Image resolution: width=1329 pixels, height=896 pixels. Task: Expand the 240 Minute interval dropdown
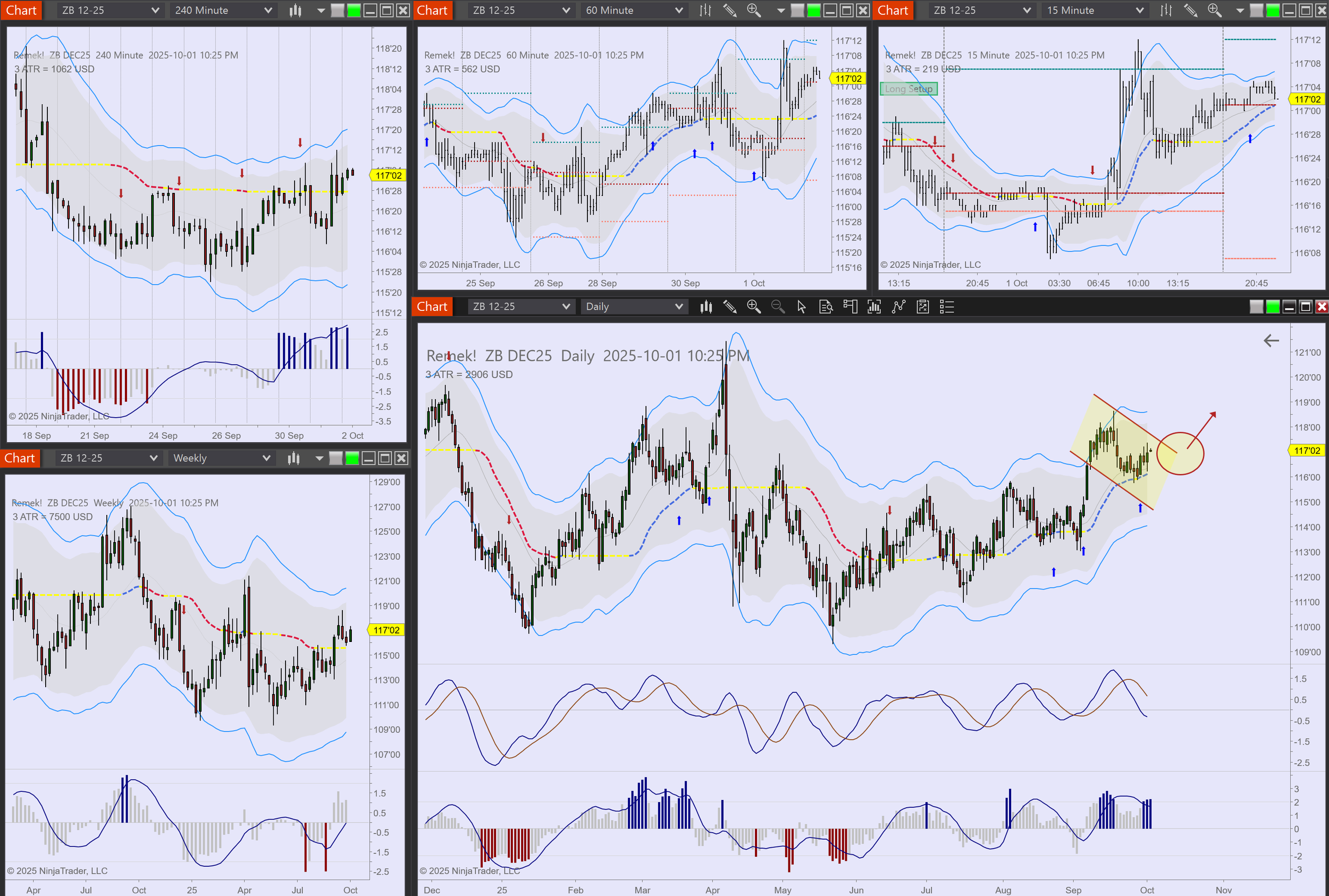tap(267, 10)
